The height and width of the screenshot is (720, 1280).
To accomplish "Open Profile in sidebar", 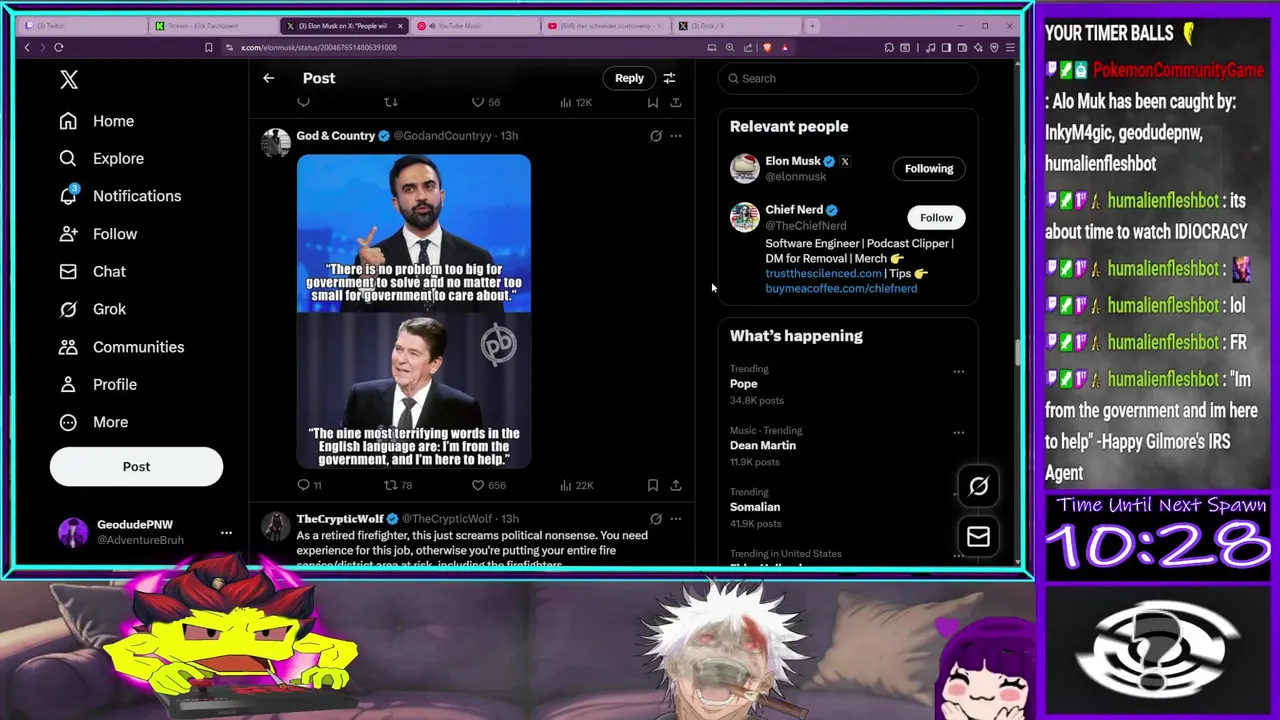I will [98, 385].
